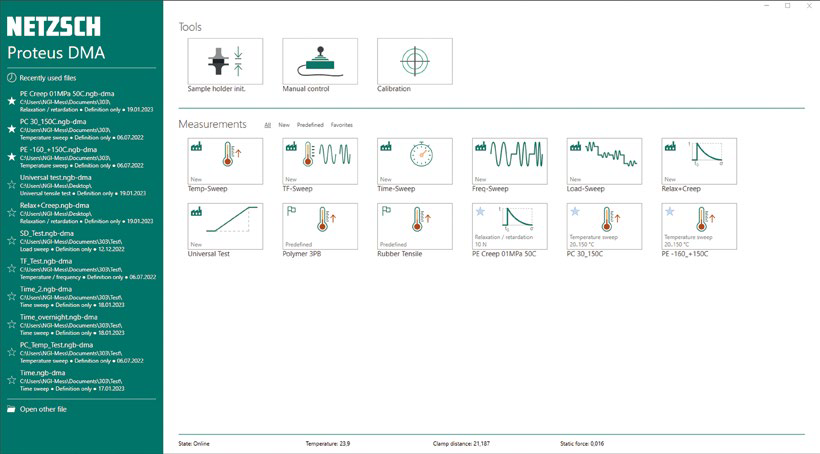The width and height of the screenshot is (820, 454).
Task: Open the predefined Polymer 3PB measurement
Action: point(320,226)
